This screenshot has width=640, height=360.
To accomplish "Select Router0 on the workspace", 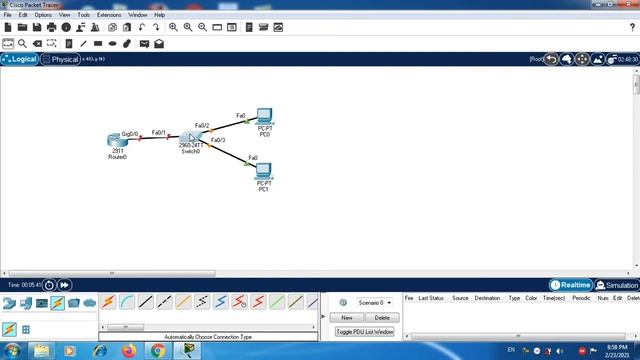I will tap(117, 140).
